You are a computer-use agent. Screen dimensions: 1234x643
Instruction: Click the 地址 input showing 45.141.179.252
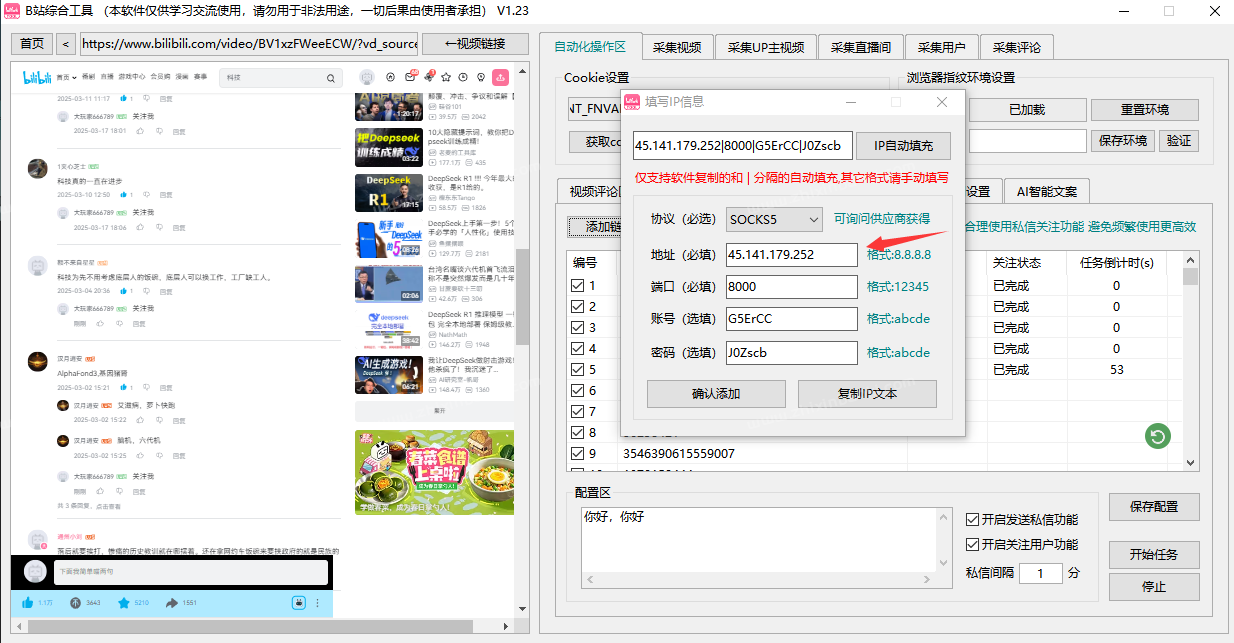[790, 255]
